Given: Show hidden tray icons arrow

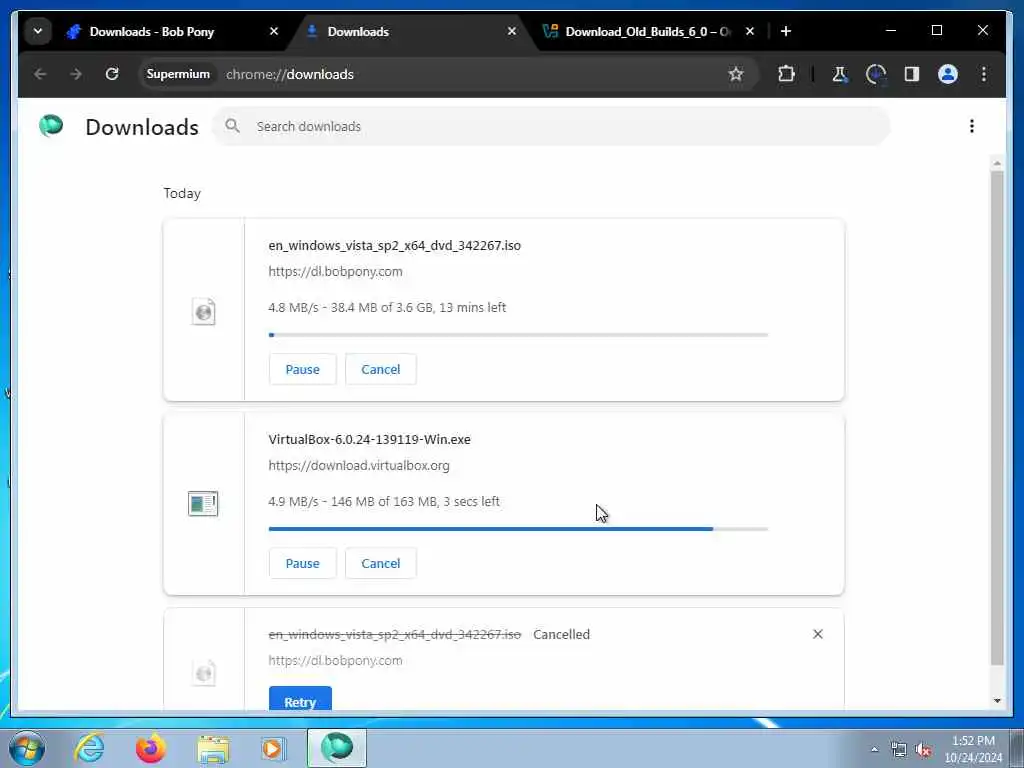Looking at the screenshot, I should [x=874, y=749].
